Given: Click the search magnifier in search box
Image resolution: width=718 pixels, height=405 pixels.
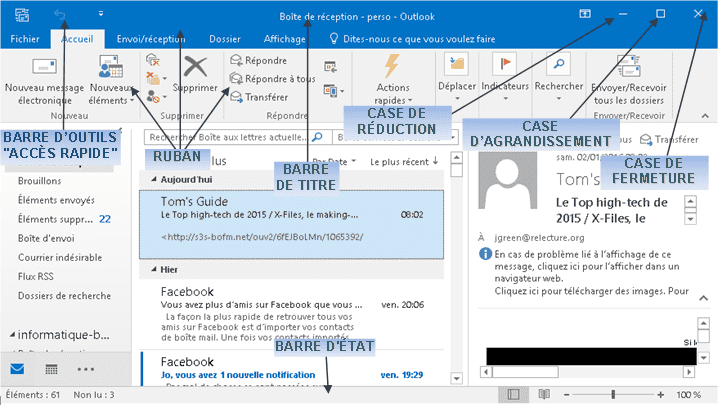Looking at the screenshot, I should [x=317, y=137].
